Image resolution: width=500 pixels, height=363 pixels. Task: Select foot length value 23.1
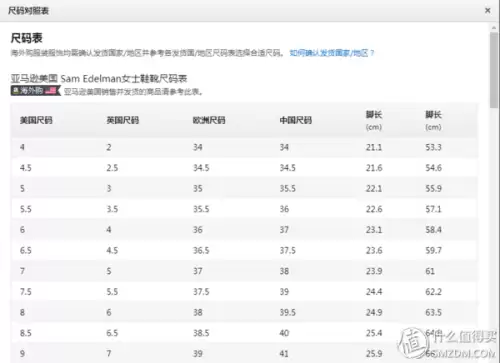pos(374,230)
